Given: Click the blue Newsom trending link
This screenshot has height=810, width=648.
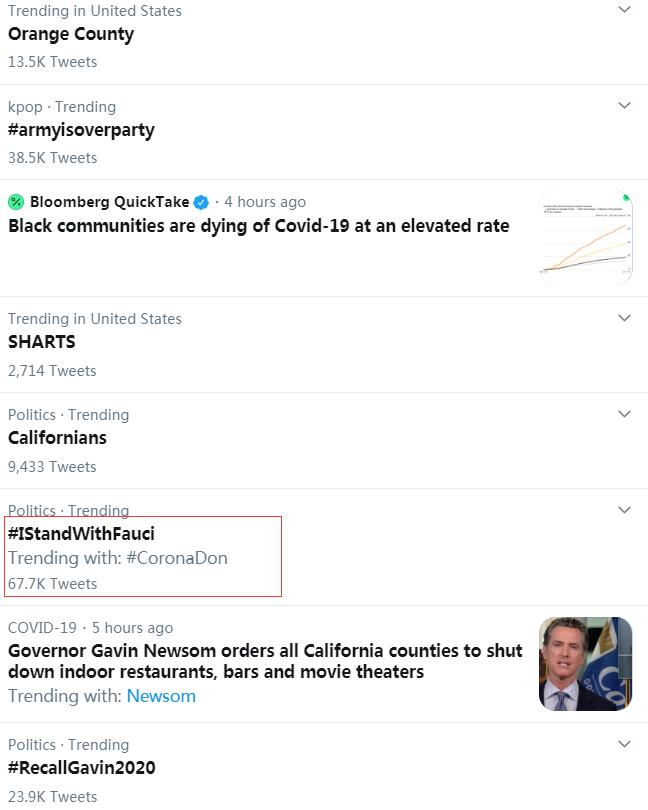Looking at the screenshot, I should coord(161,696).
